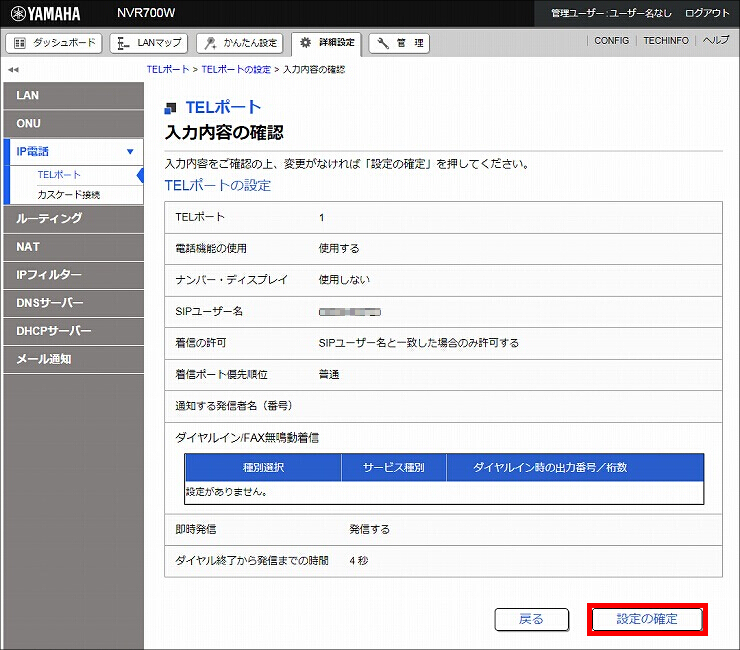
Task: Click the TELポート value 1
Action: point(321,218)
